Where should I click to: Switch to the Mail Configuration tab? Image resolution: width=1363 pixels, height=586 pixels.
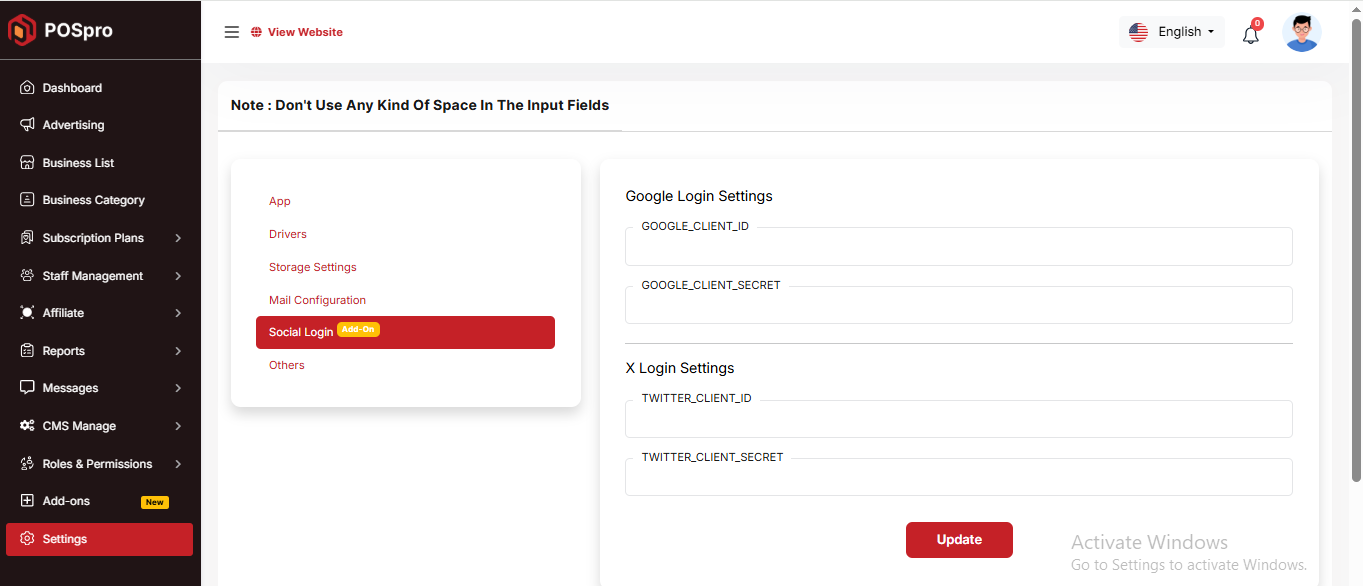click(317, 300)
